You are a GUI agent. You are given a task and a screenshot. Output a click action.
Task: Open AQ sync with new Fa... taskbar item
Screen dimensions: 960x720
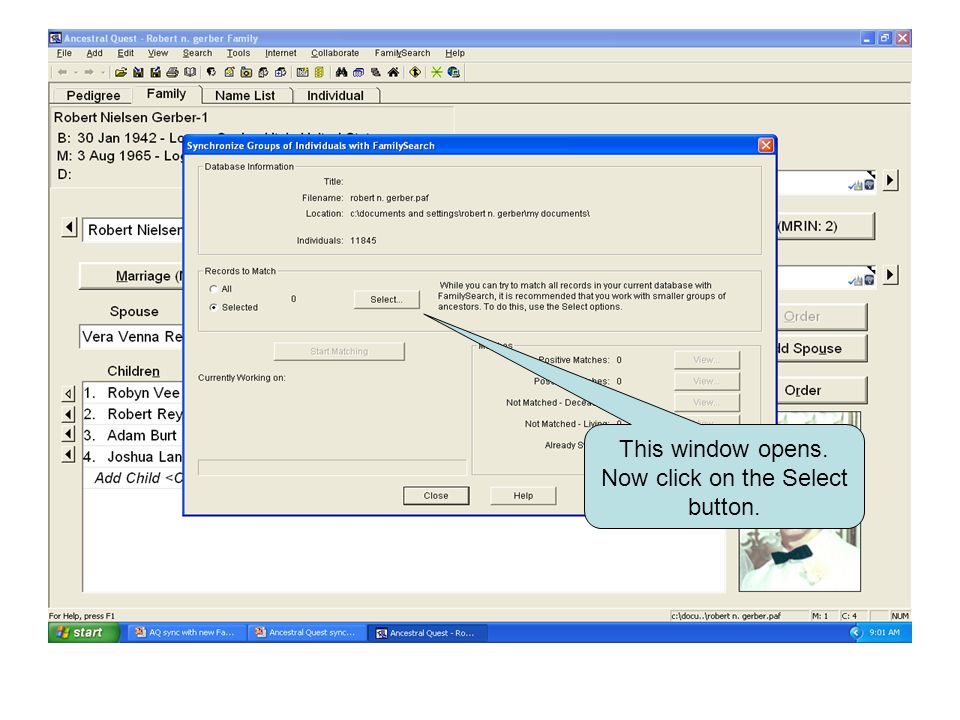point(187,632)
